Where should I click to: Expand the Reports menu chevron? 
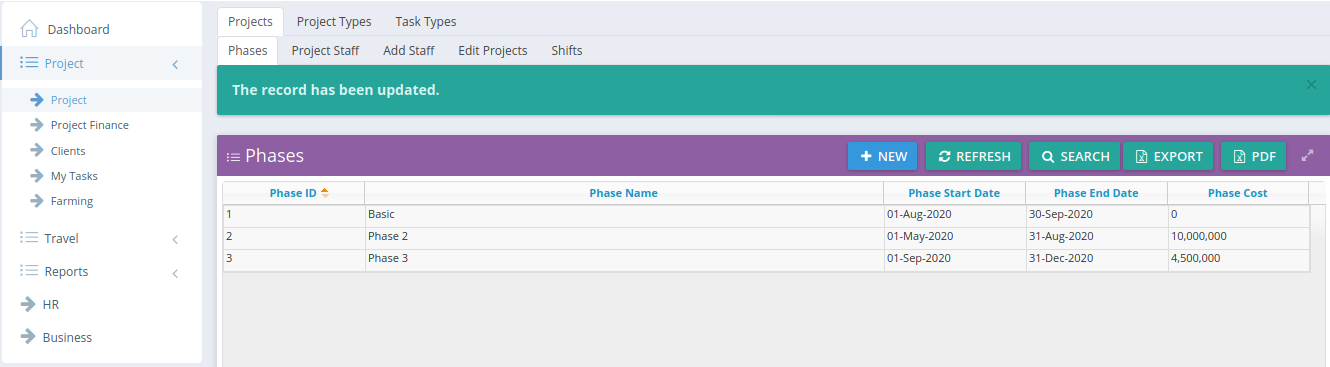pyautogui.click(x=175, y=273)
